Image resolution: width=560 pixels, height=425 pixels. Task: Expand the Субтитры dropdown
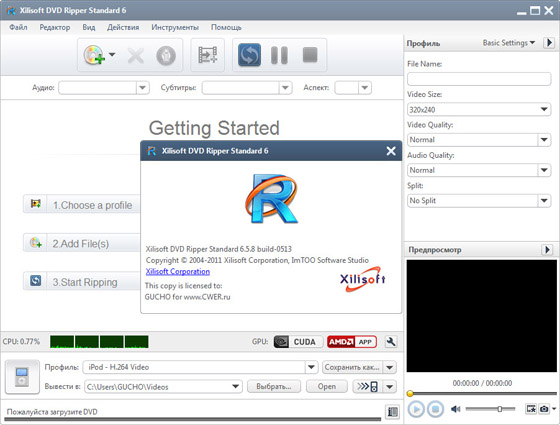pyautogui.click(x=285, y=88)
